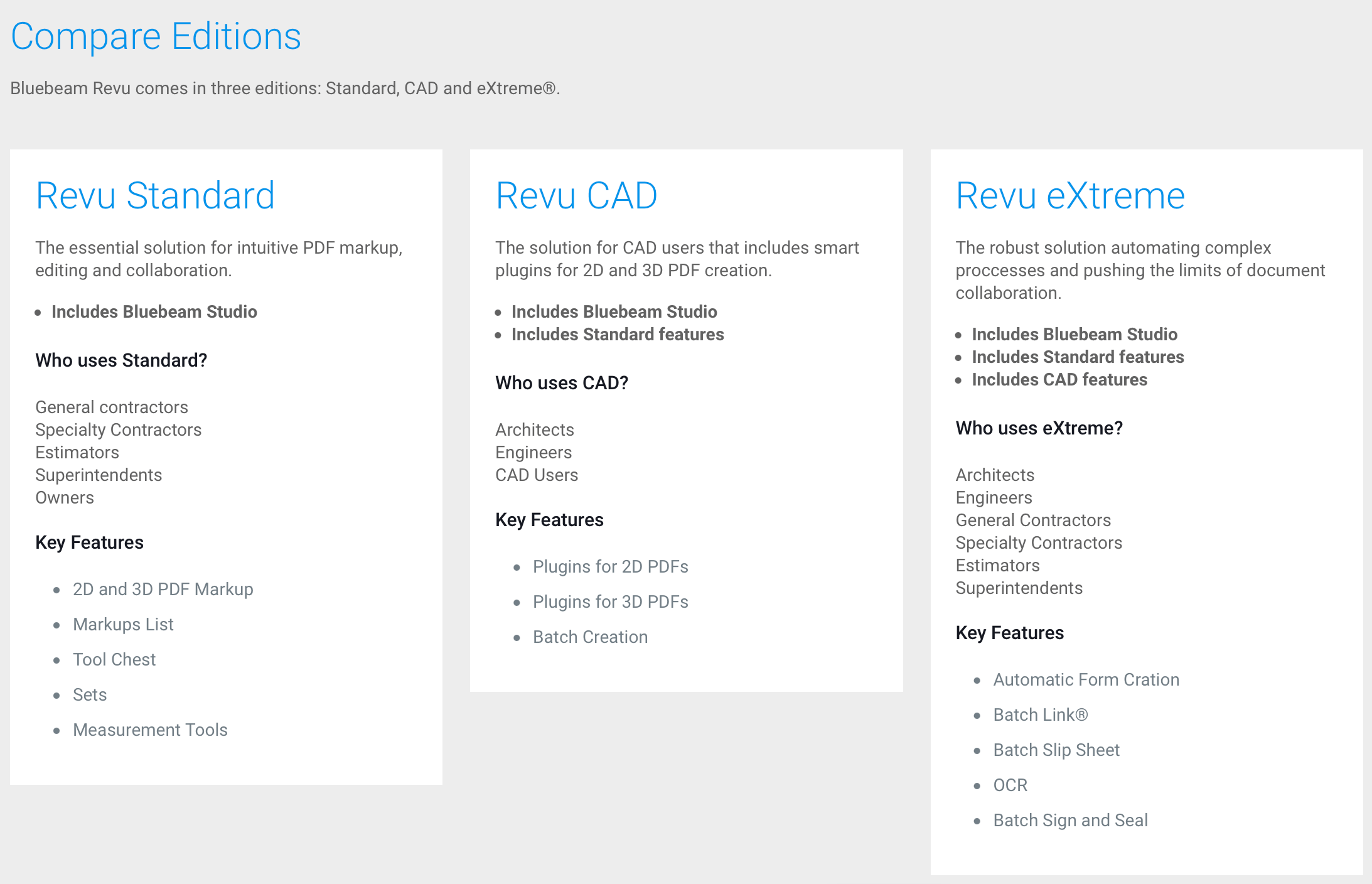Click the Includes CAD features item in Revu eXtreme

[x=1059, y=379]
